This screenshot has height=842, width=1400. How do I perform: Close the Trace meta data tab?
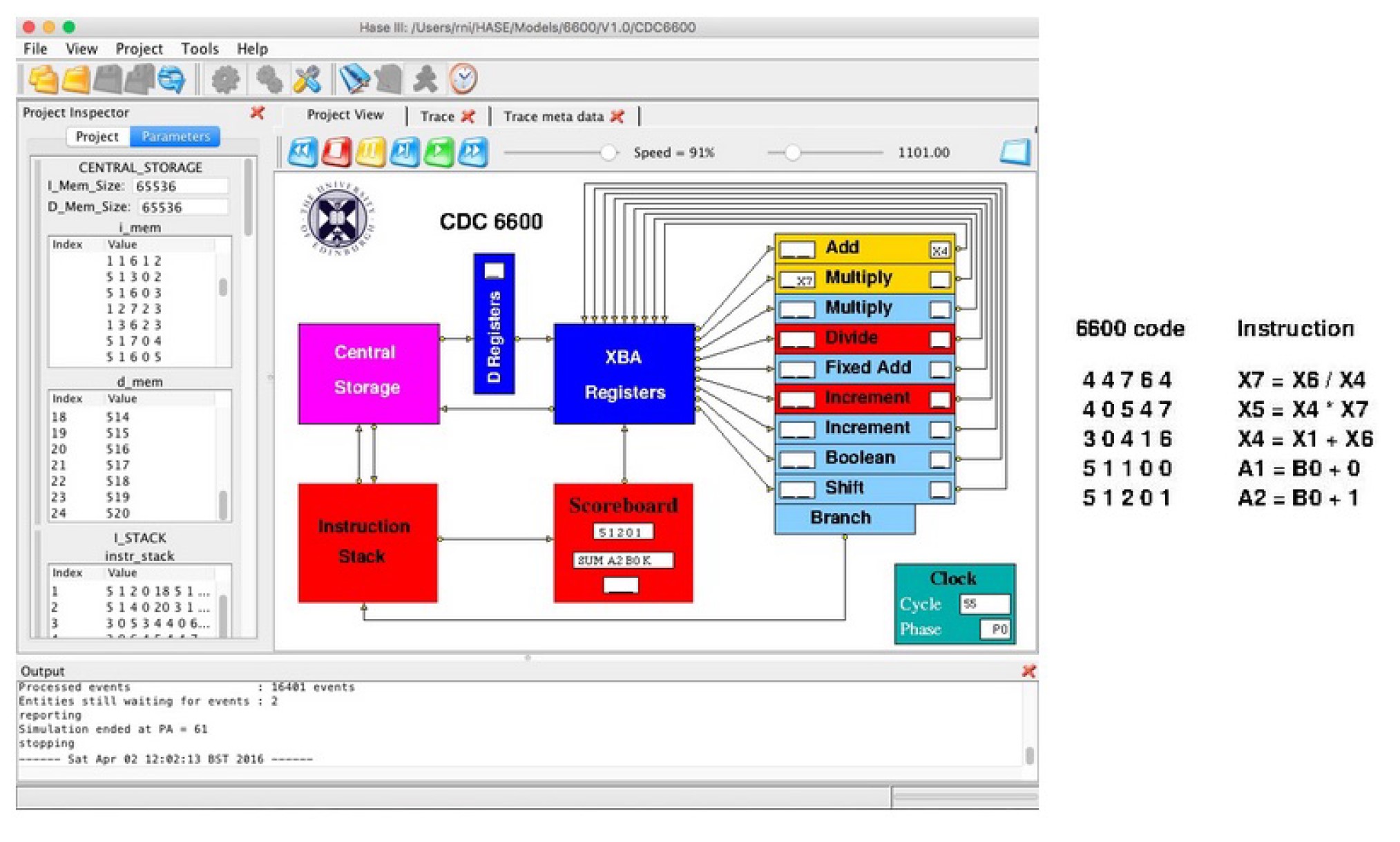pyautogui.click(x=617, y=116)
